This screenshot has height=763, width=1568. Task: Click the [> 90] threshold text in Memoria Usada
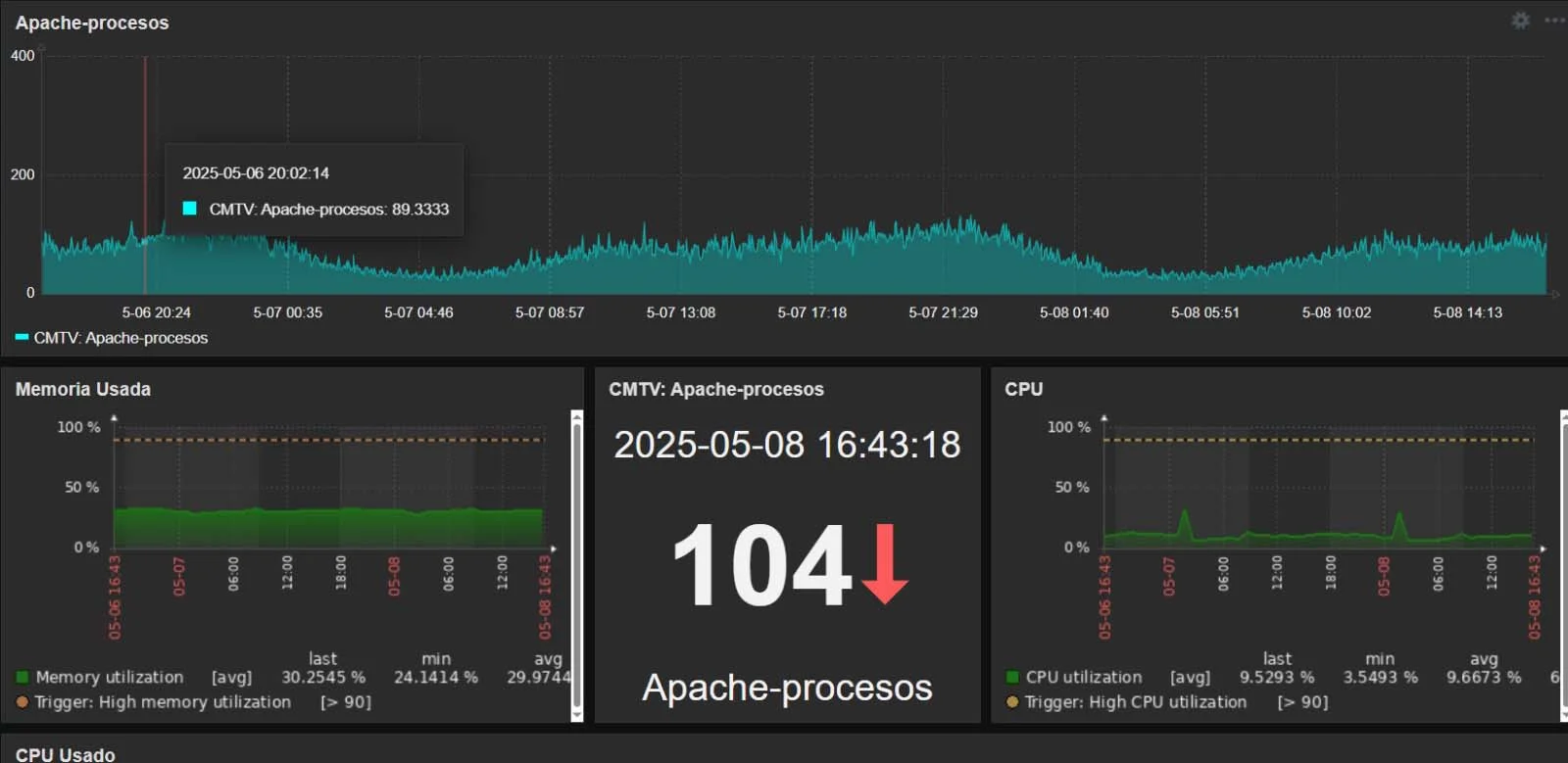point(346,701)
